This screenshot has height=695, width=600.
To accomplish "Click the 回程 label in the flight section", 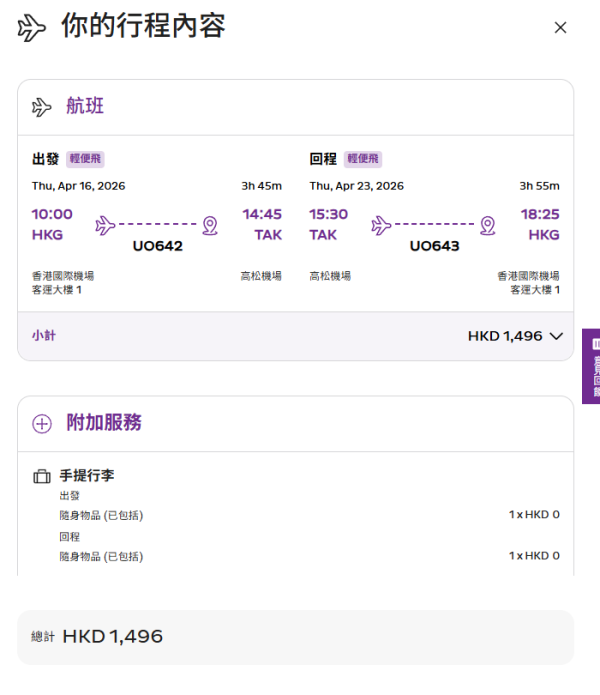I will (323, 159).
